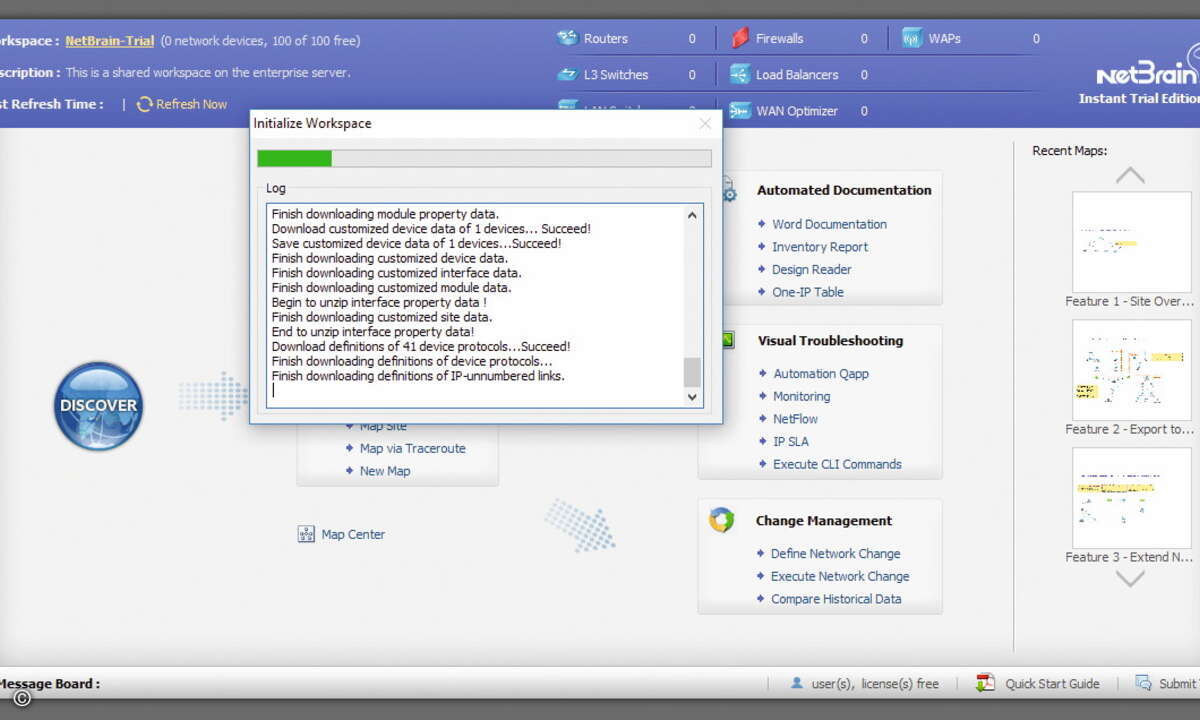Click the Visual Troubleshooting section icon
Viewport: 1200px width, 720px height.
pyautogui.click(x=727, y=340)
